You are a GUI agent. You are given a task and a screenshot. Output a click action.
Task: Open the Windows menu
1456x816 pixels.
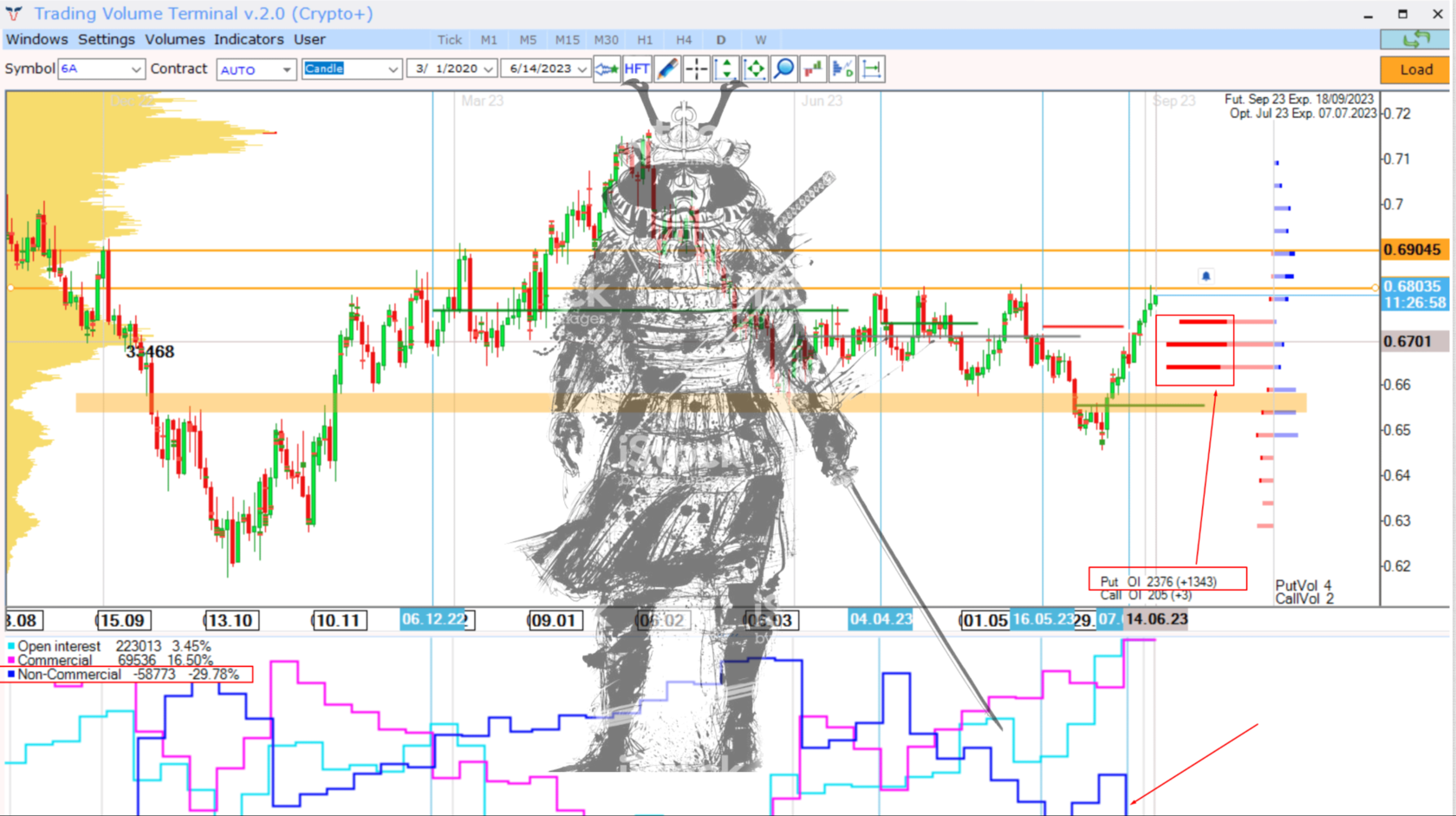[36, 39]
